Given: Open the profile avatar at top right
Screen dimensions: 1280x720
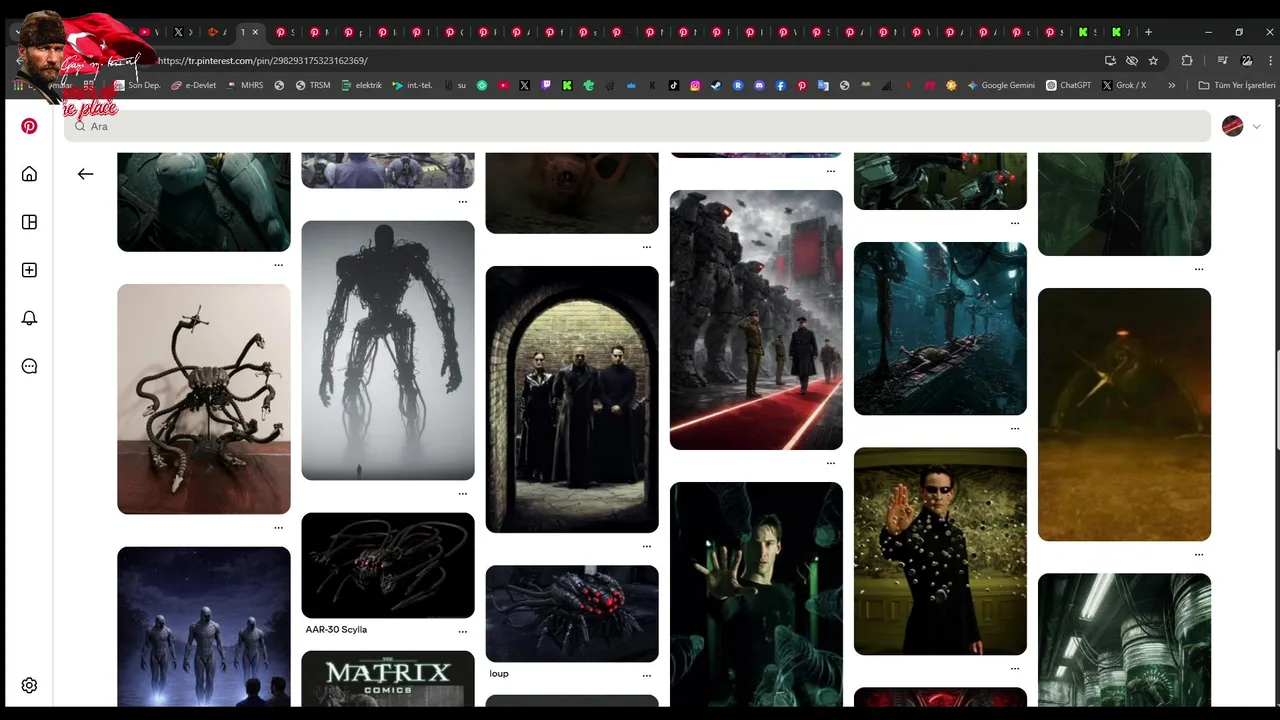Looking at the screenshot, I should (1232, 126).
